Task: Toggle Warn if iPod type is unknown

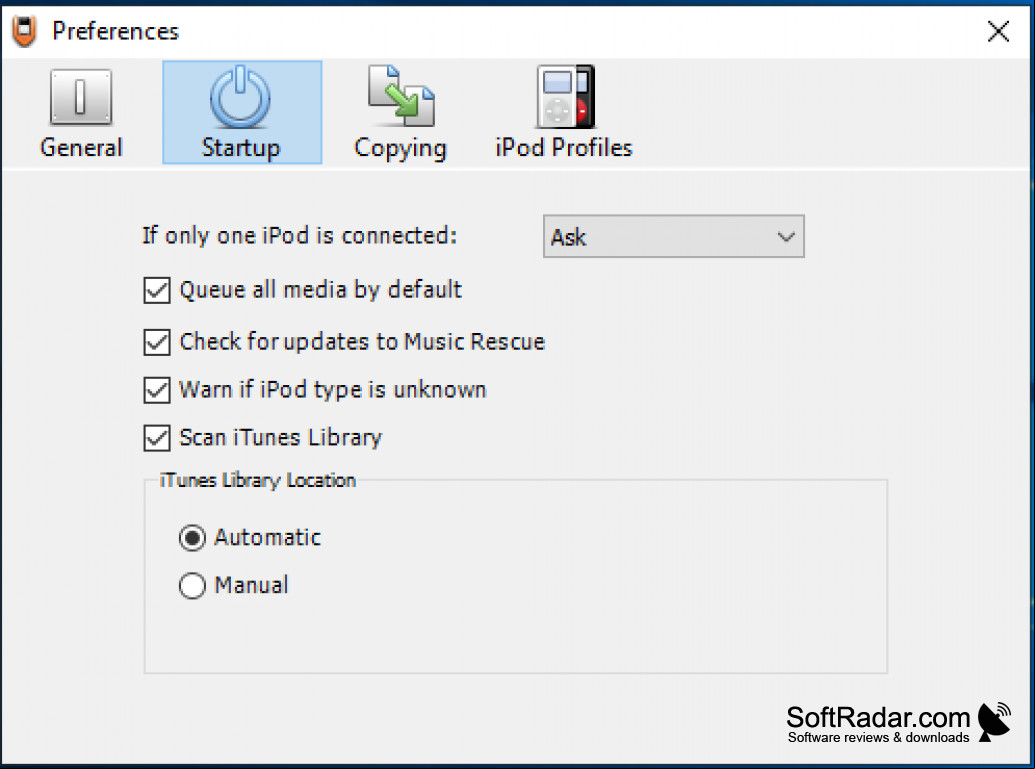Action: (156, 390)
